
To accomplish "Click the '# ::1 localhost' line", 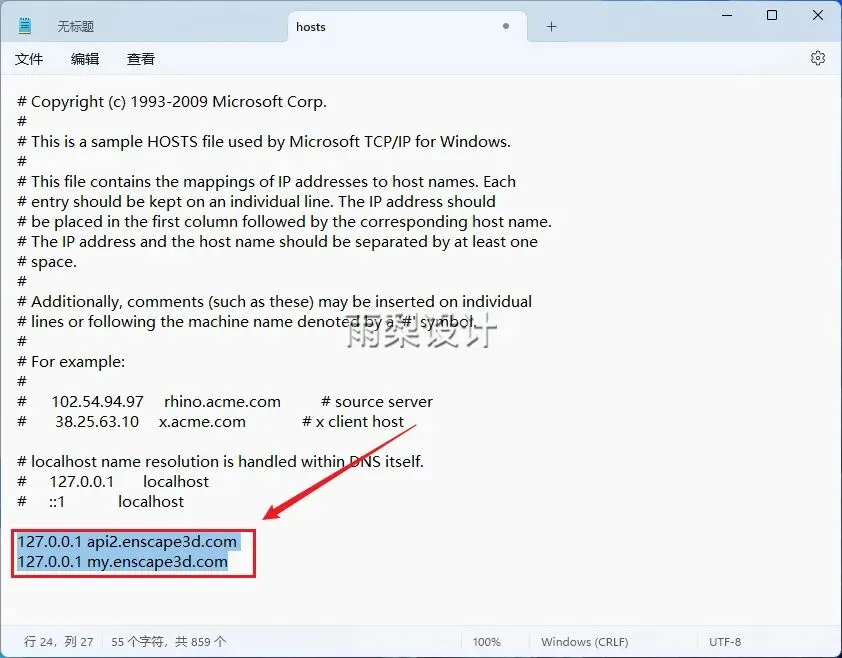I will pyautogui.click(x=100, y=502).
